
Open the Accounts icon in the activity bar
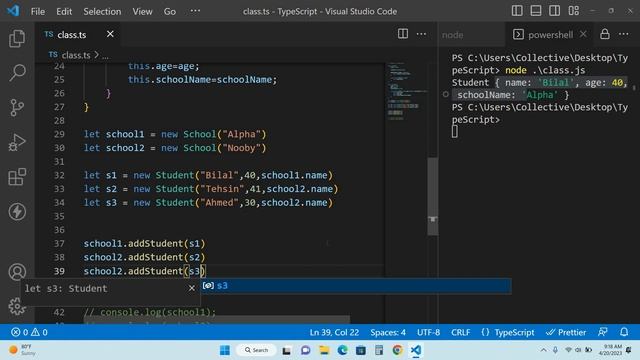pos(17,272)
